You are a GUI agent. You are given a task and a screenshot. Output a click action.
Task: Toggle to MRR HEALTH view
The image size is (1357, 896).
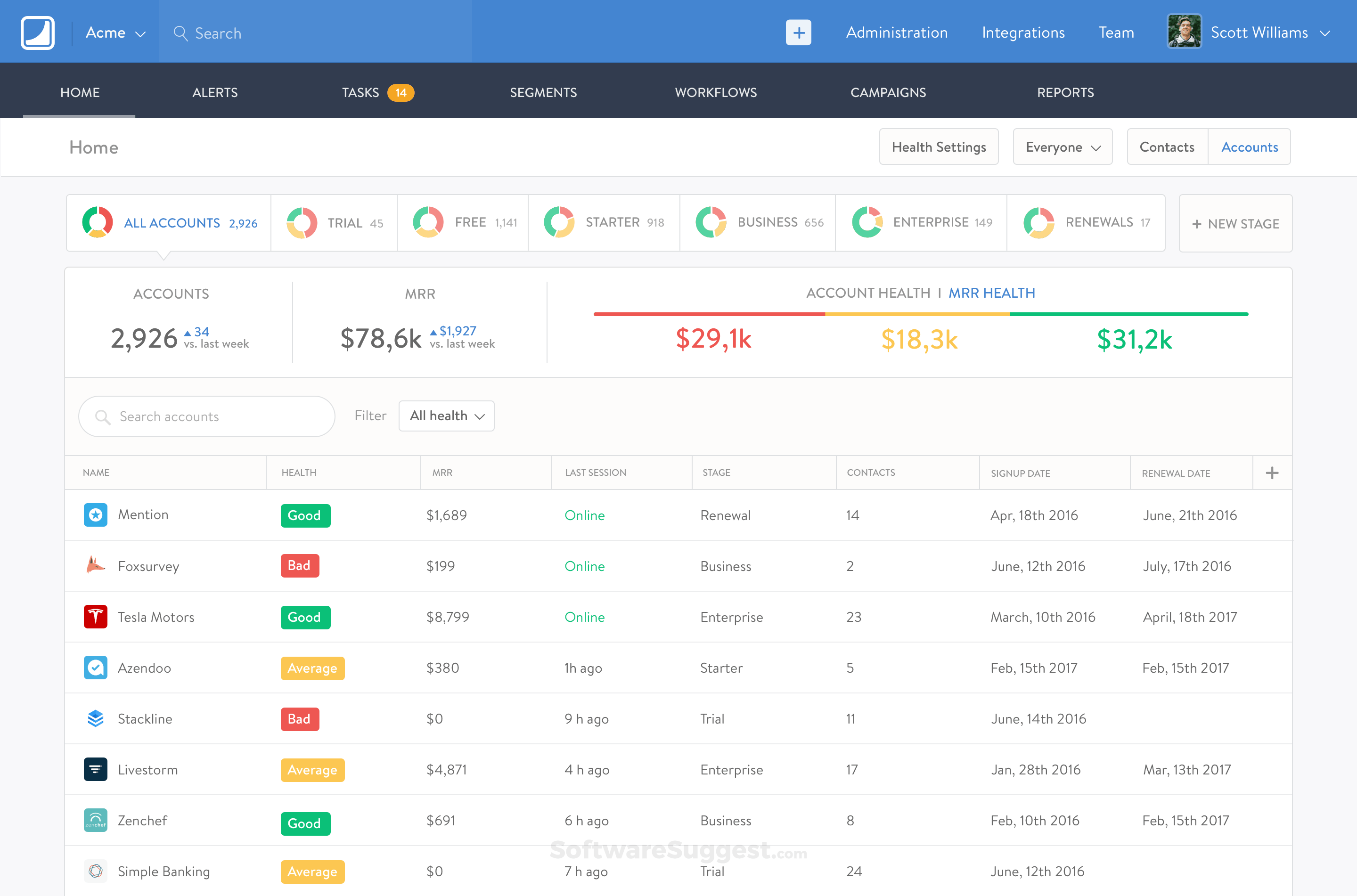point(992,293)
